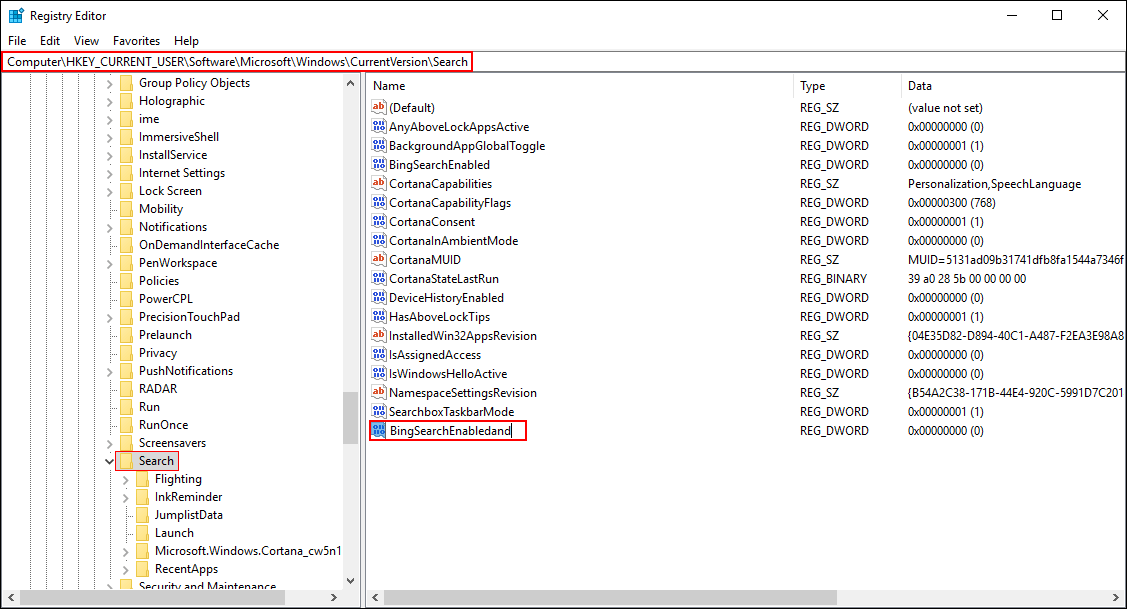
Task: Click the Policies folder icon
Action: pos(126,280)
